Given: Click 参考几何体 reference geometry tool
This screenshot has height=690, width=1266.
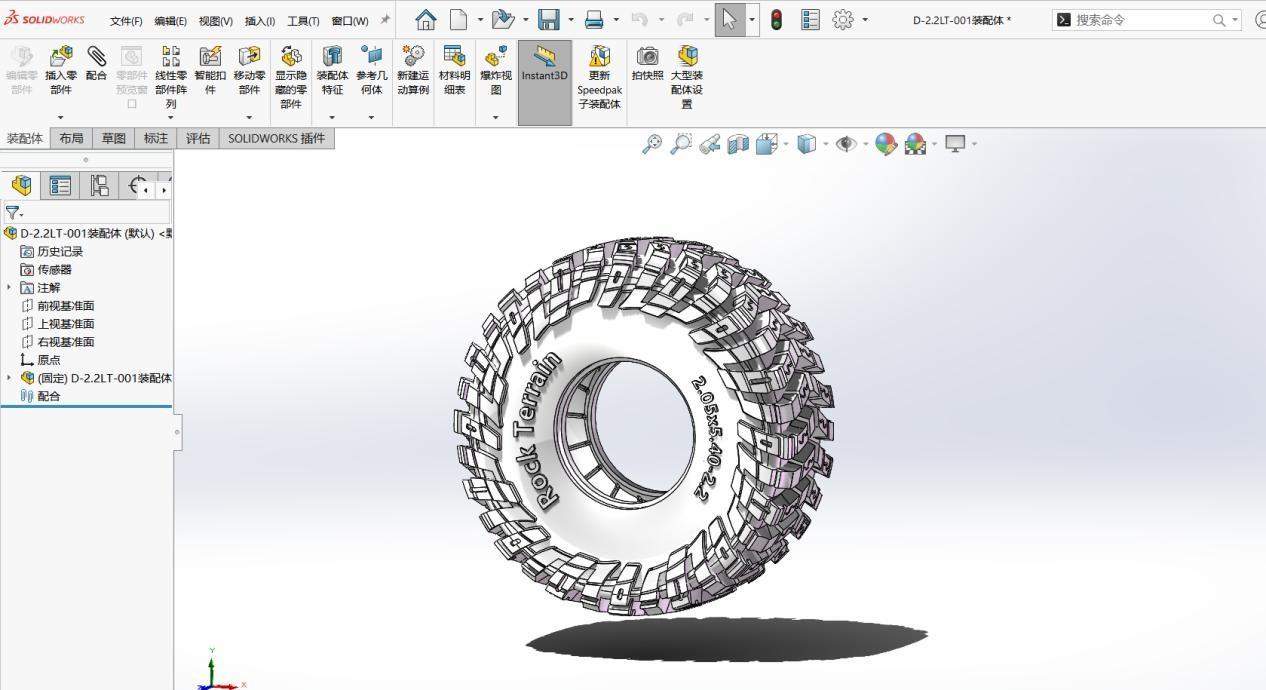Looking at the screenshot, I should pos(371,70).
